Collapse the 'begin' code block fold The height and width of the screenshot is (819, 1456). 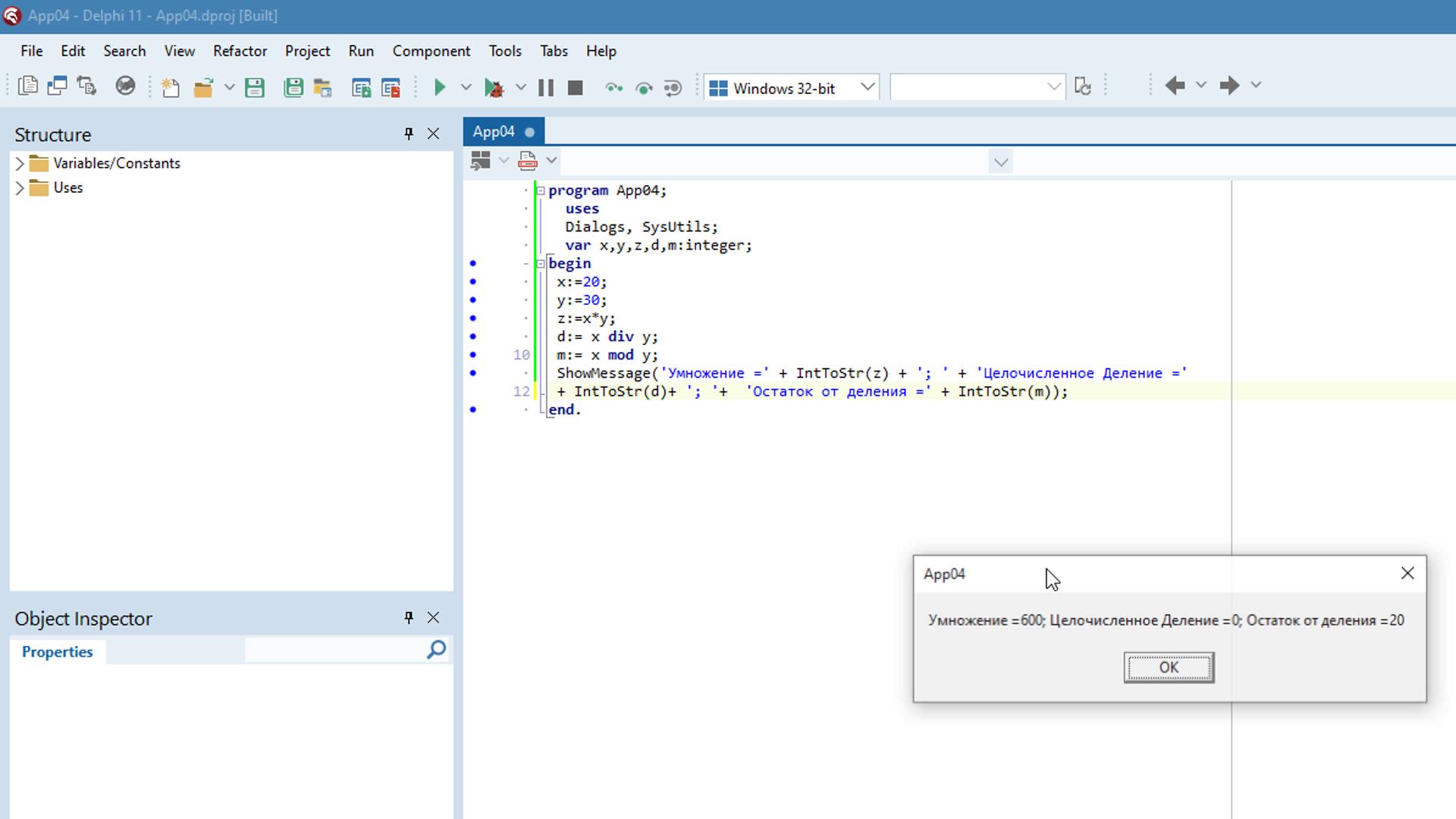click(541, 264)
